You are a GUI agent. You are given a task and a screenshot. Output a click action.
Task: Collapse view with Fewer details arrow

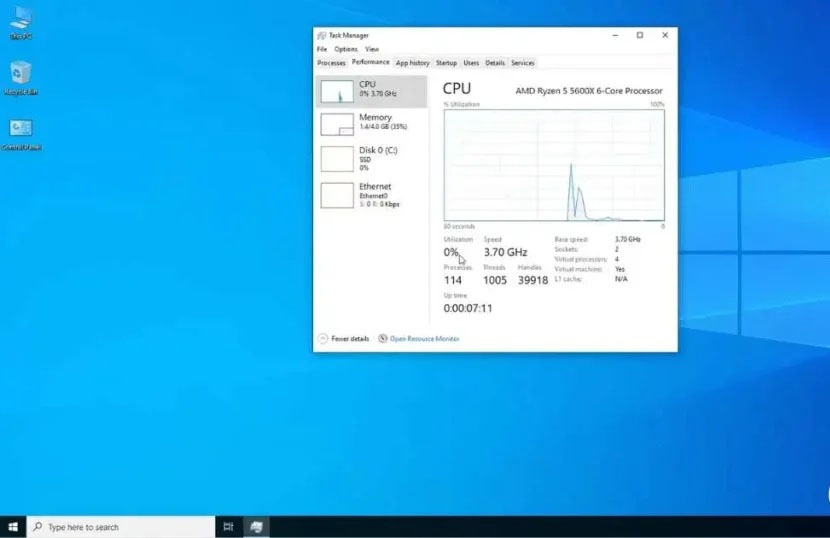tap(323, 338)
